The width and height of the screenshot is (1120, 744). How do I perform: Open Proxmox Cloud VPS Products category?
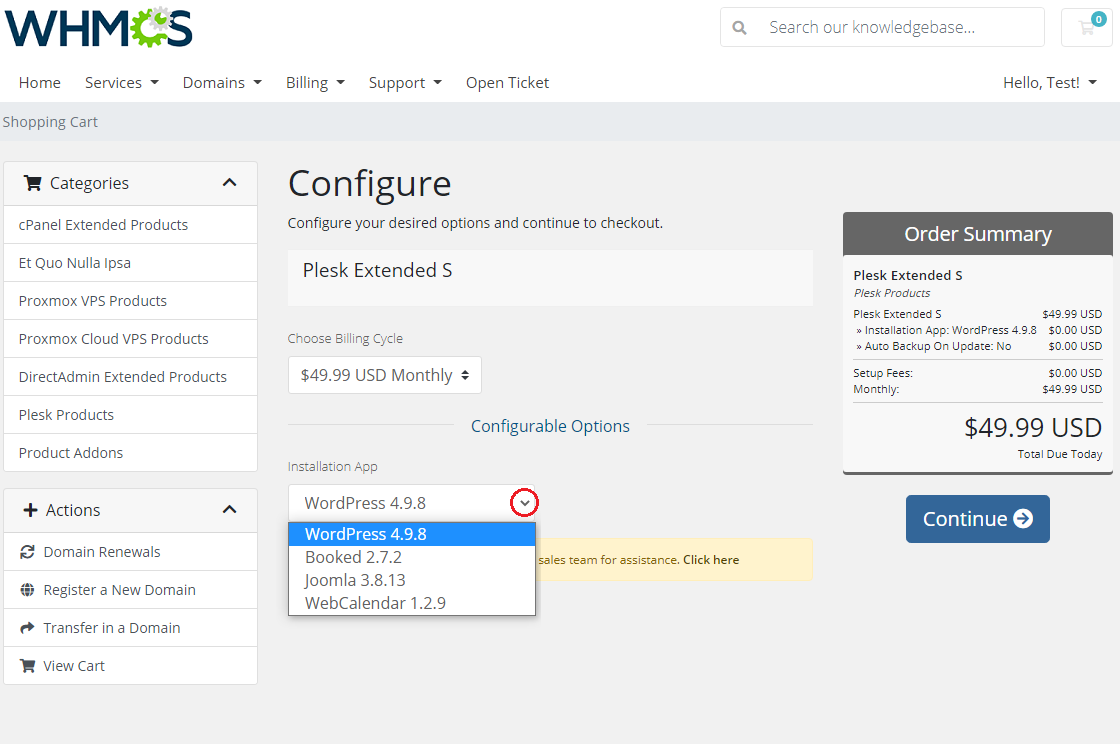point(130,338)
